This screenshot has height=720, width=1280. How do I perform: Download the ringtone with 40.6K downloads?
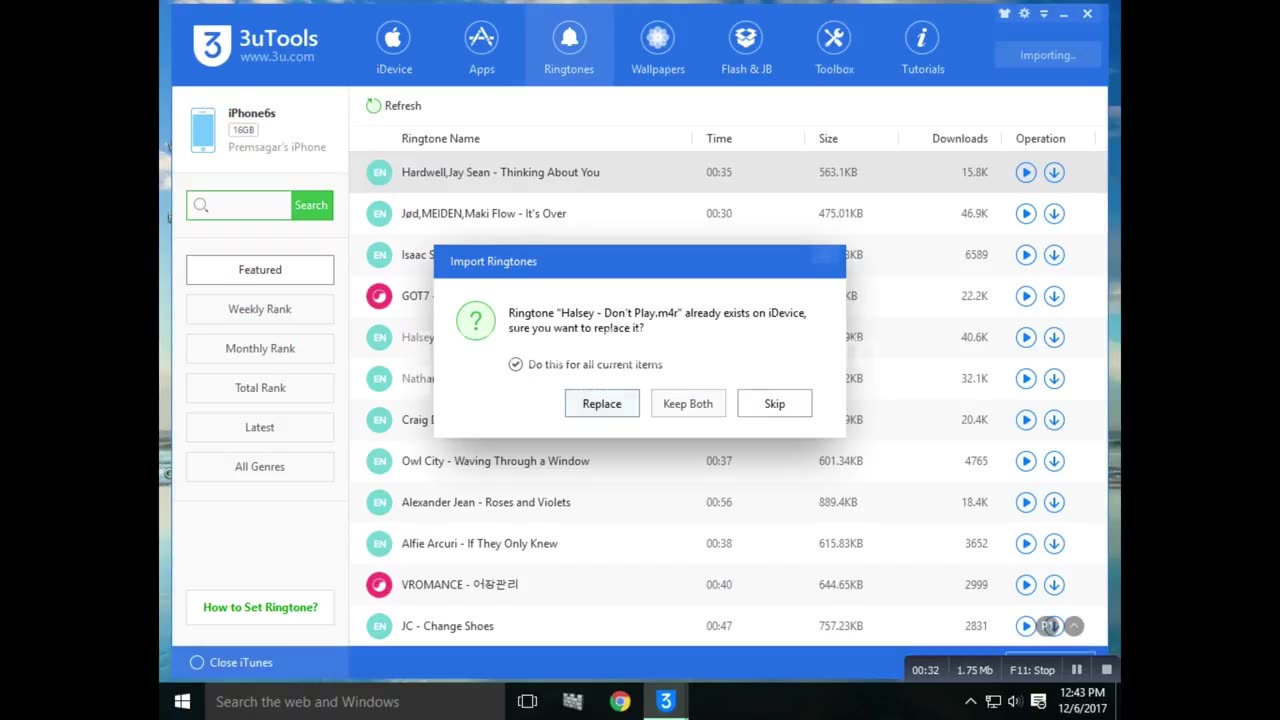[x=1054, y=337]
